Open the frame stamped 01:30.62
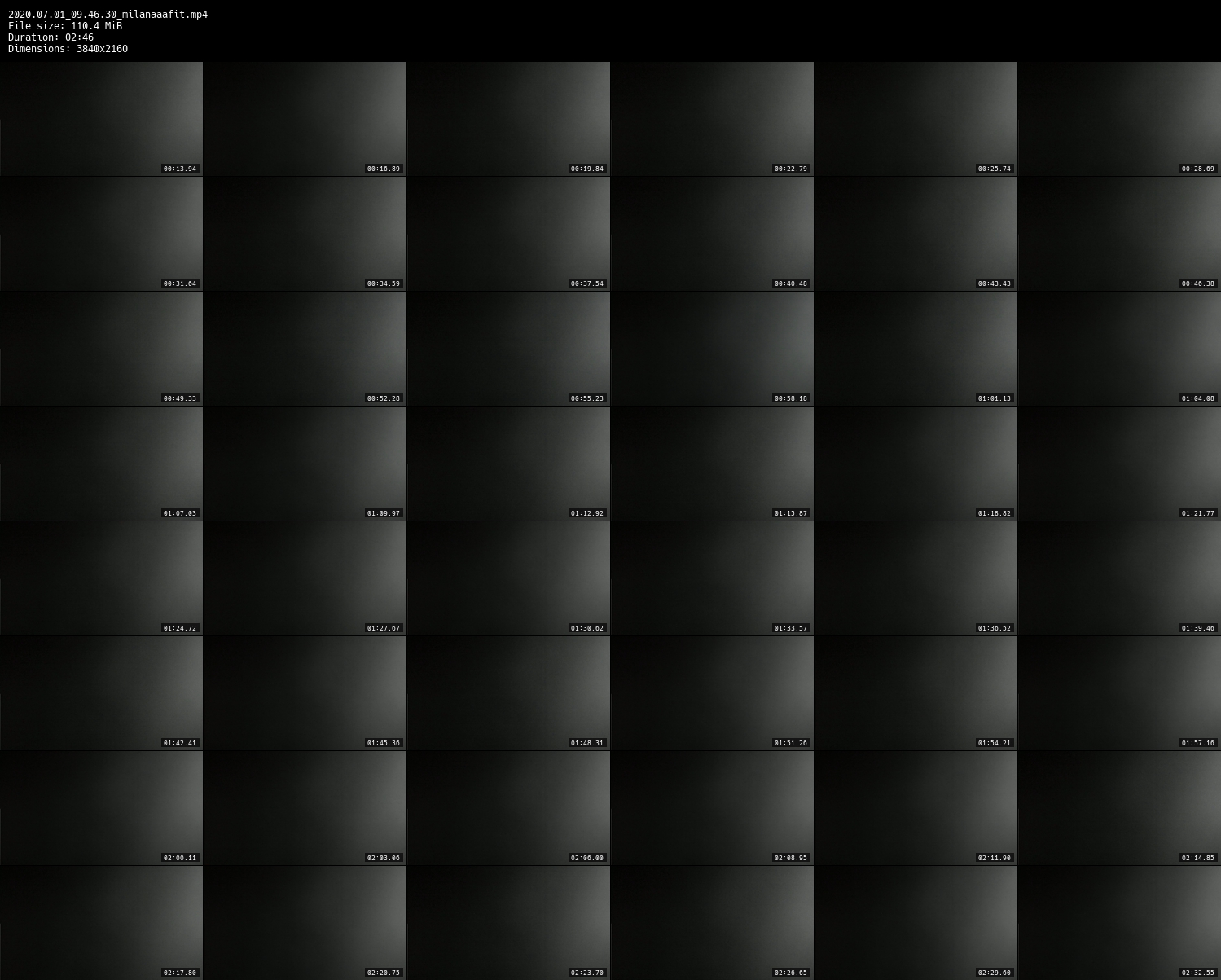The width and height of the screenshot is (1221, 980). 508,578
